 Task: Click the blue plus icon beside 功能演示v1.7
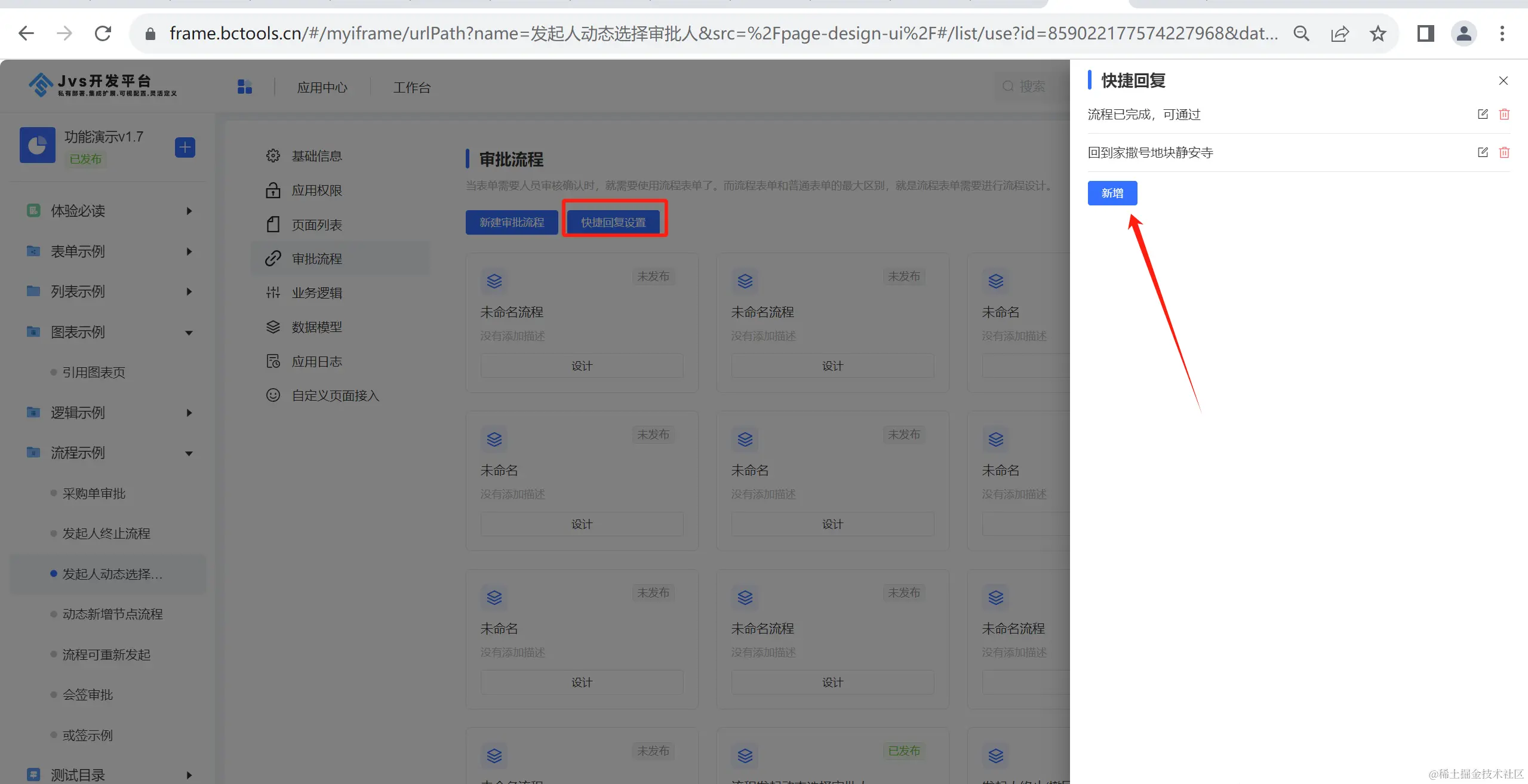(185, 147)
